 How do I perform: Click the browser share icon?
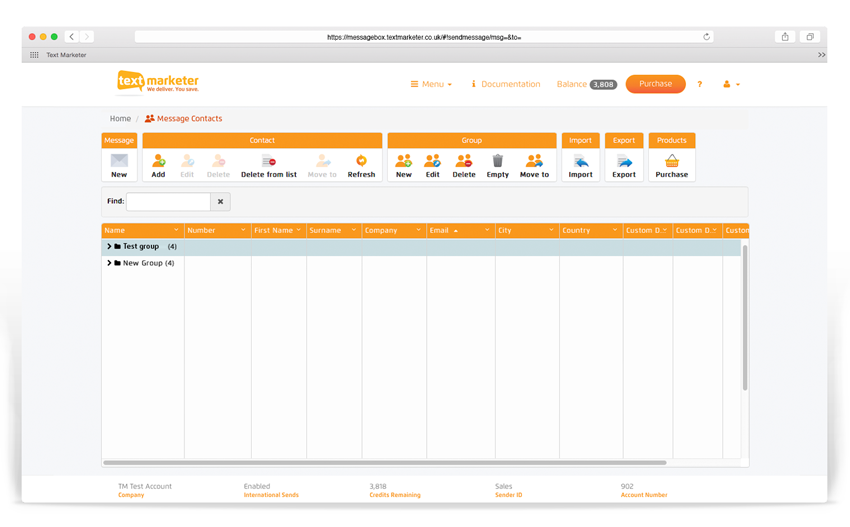pyautogui.click(x=785, y=37)
